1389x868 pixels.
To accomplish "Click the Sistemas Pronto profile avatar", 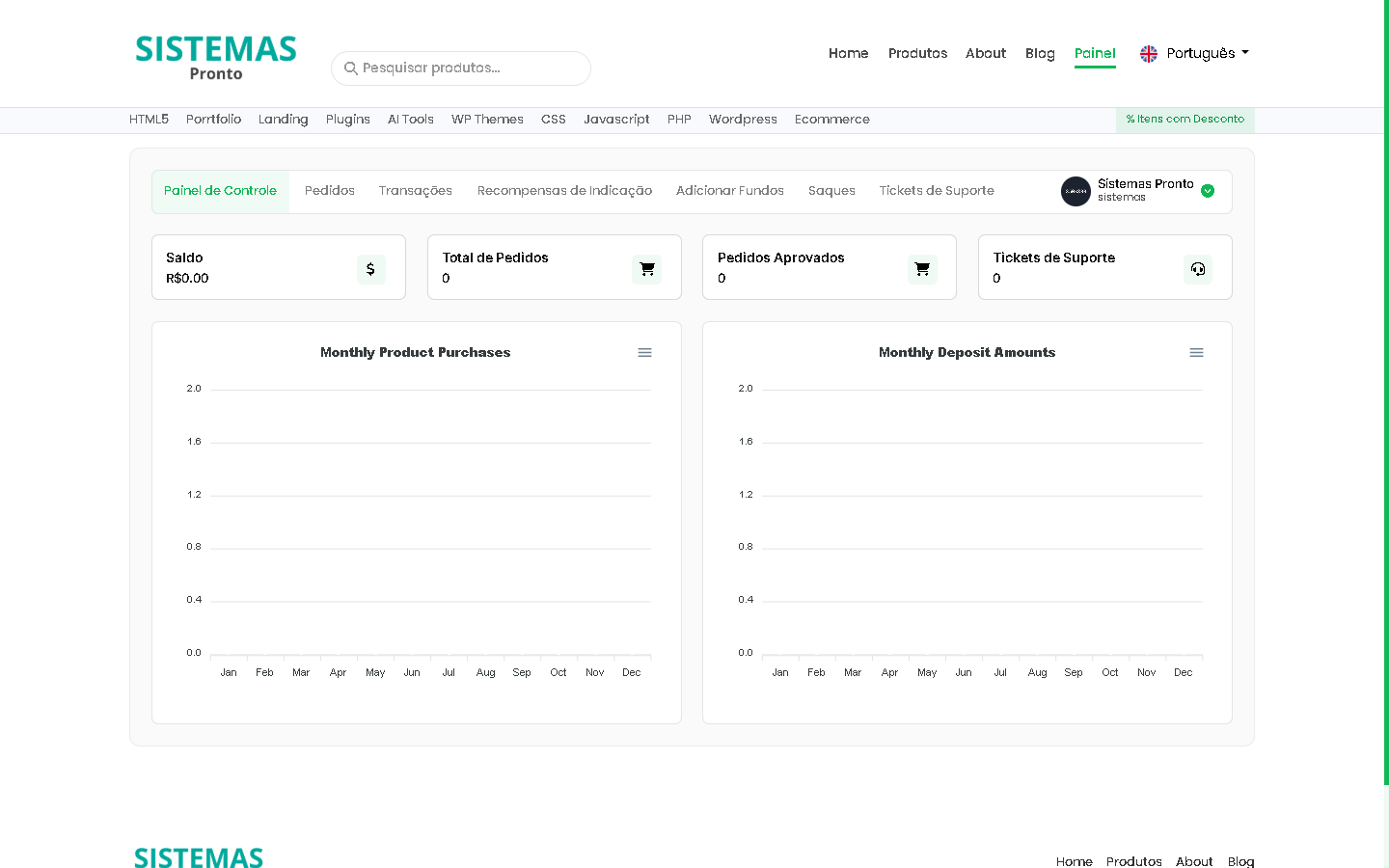I will click(1076, 191).
